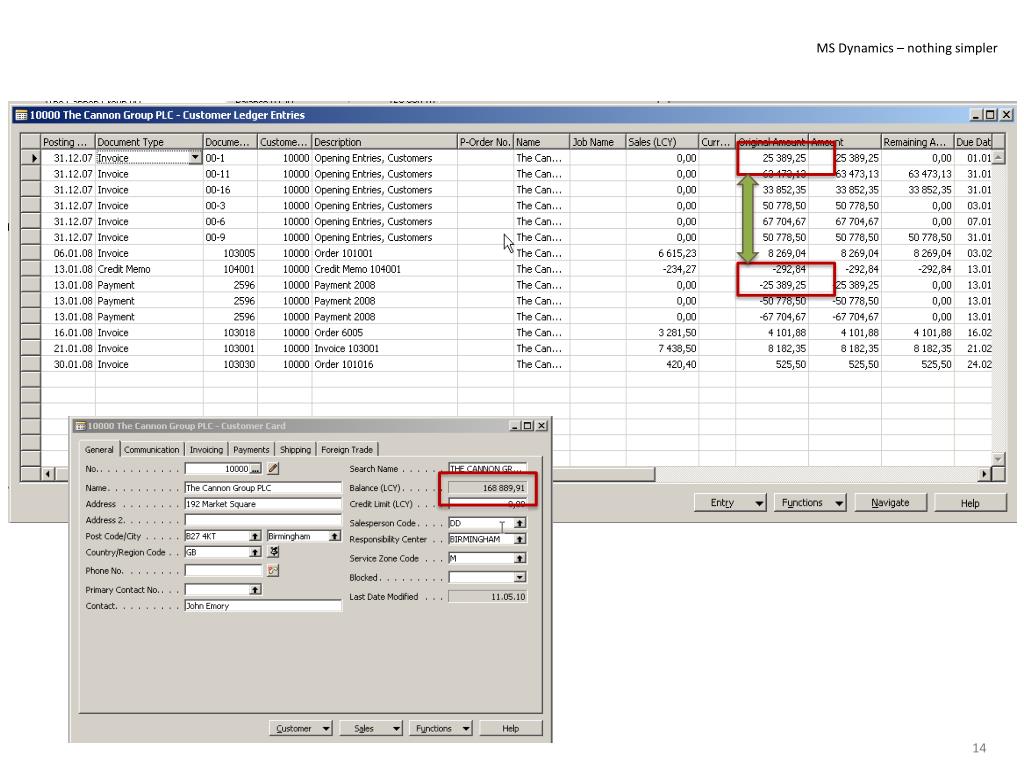Viewport: 1024px width, 768px height.
Task: Open the online map icon beside Country/Region Code
Action: point(274,552)
